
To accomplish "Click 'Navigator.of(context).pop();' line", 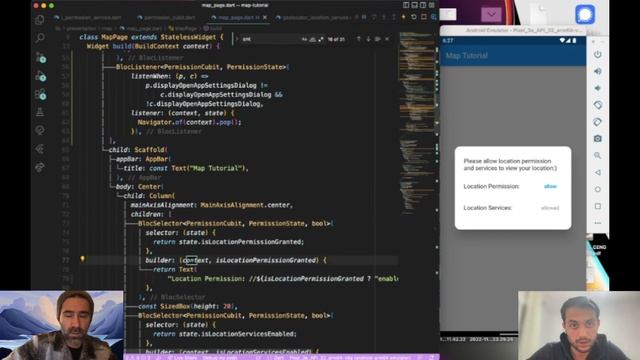I will point(189,122).
